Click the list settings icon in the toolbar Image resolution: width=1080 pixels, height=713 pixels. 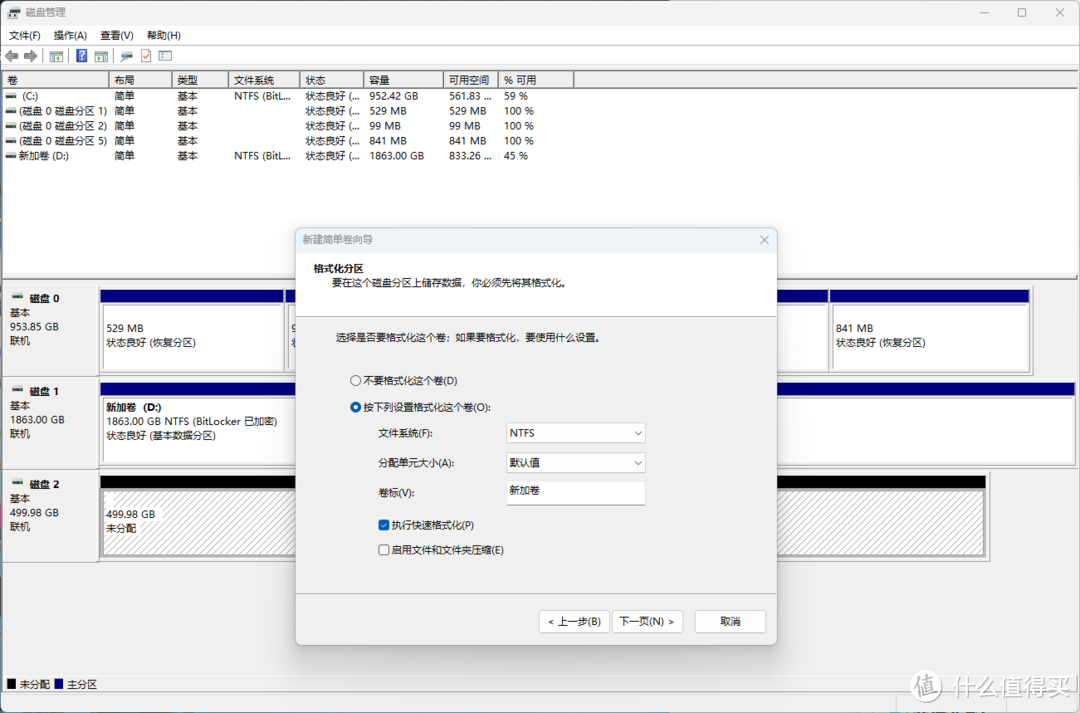click(x=165, y=56)
